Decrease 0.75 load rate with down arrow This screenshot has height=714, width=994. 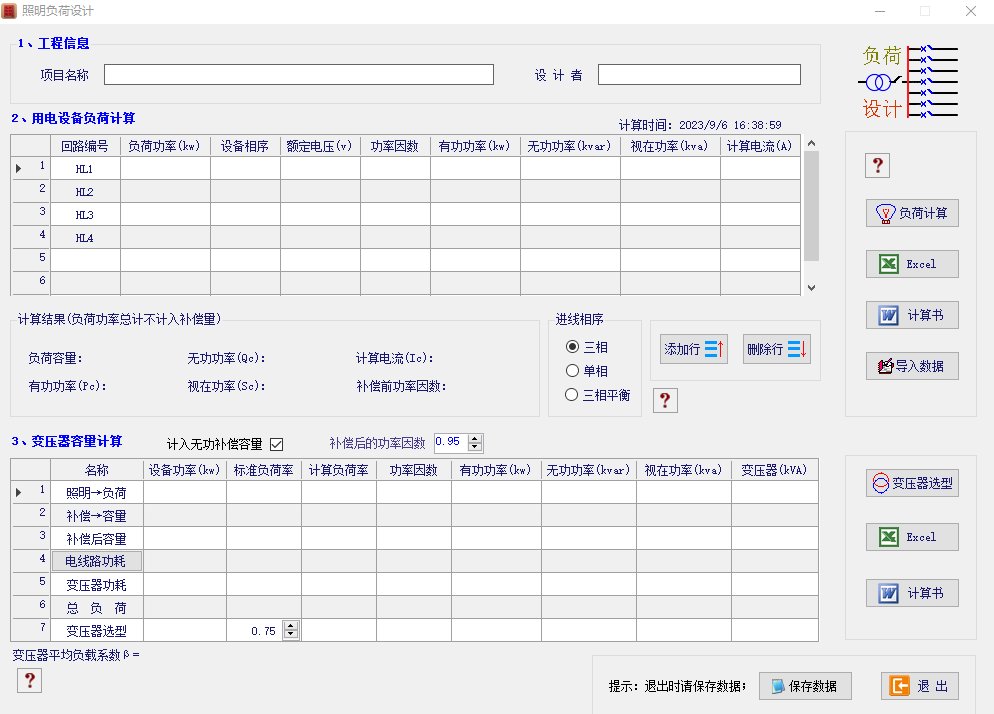(x=290, y=635)
